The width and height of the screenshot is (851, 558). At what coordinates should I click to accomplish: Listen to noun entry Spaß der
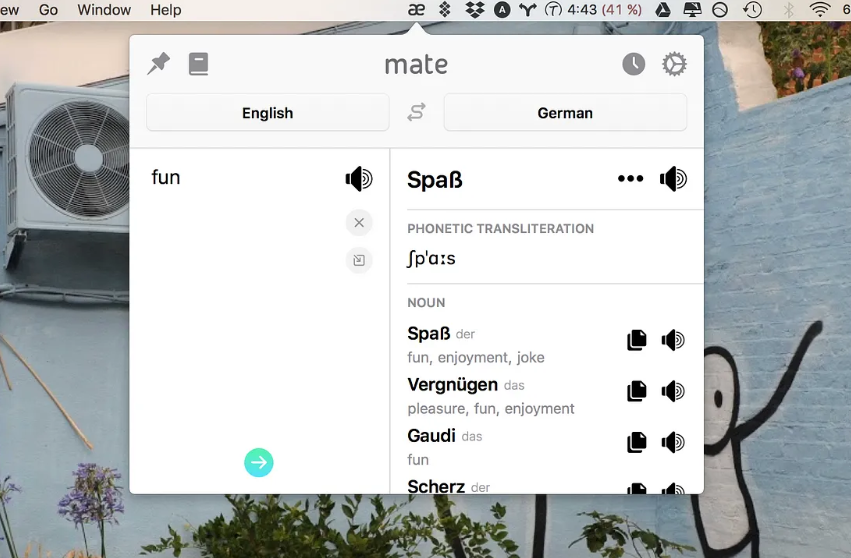(x=673, y=340)
